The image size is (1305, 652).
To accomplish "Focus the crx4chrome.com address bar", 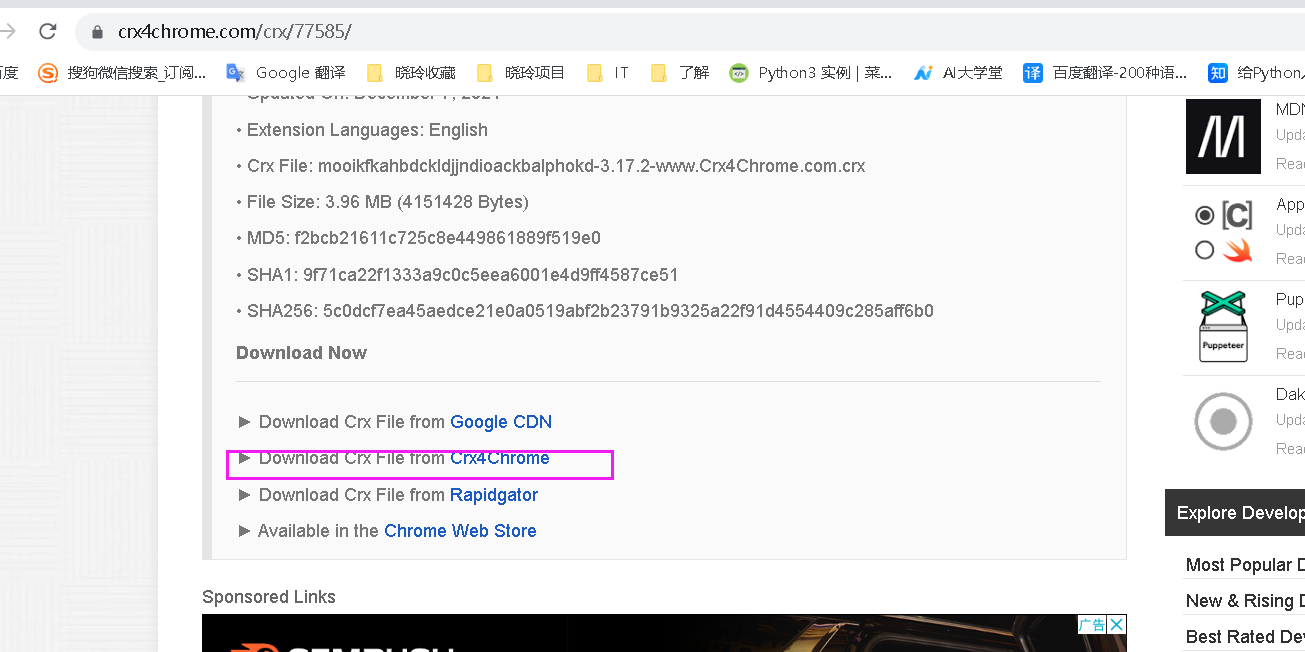I will tap(690, 31).
